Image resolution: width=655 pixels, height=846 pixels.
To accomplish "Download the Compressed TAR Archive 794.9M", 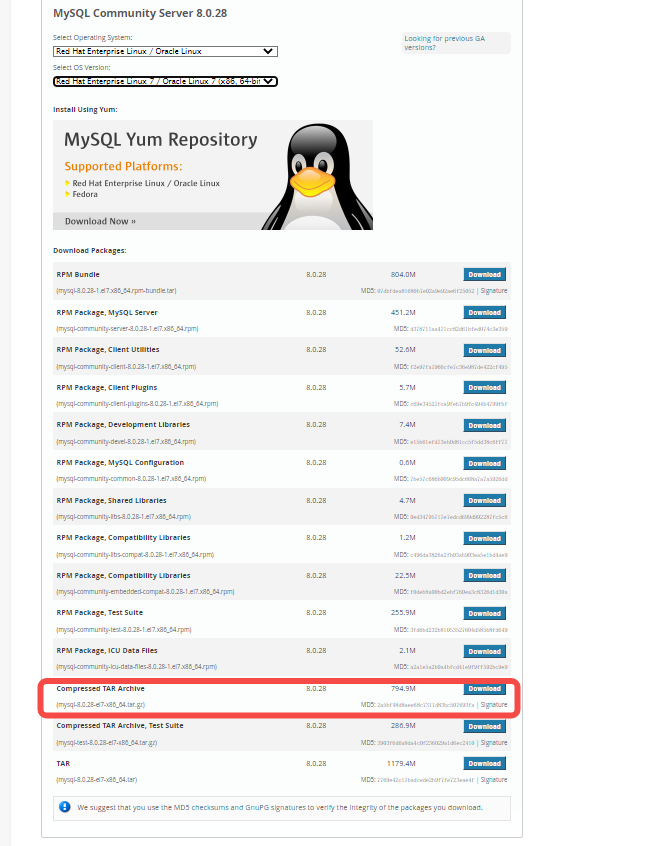I will click(x=485, y=688).
